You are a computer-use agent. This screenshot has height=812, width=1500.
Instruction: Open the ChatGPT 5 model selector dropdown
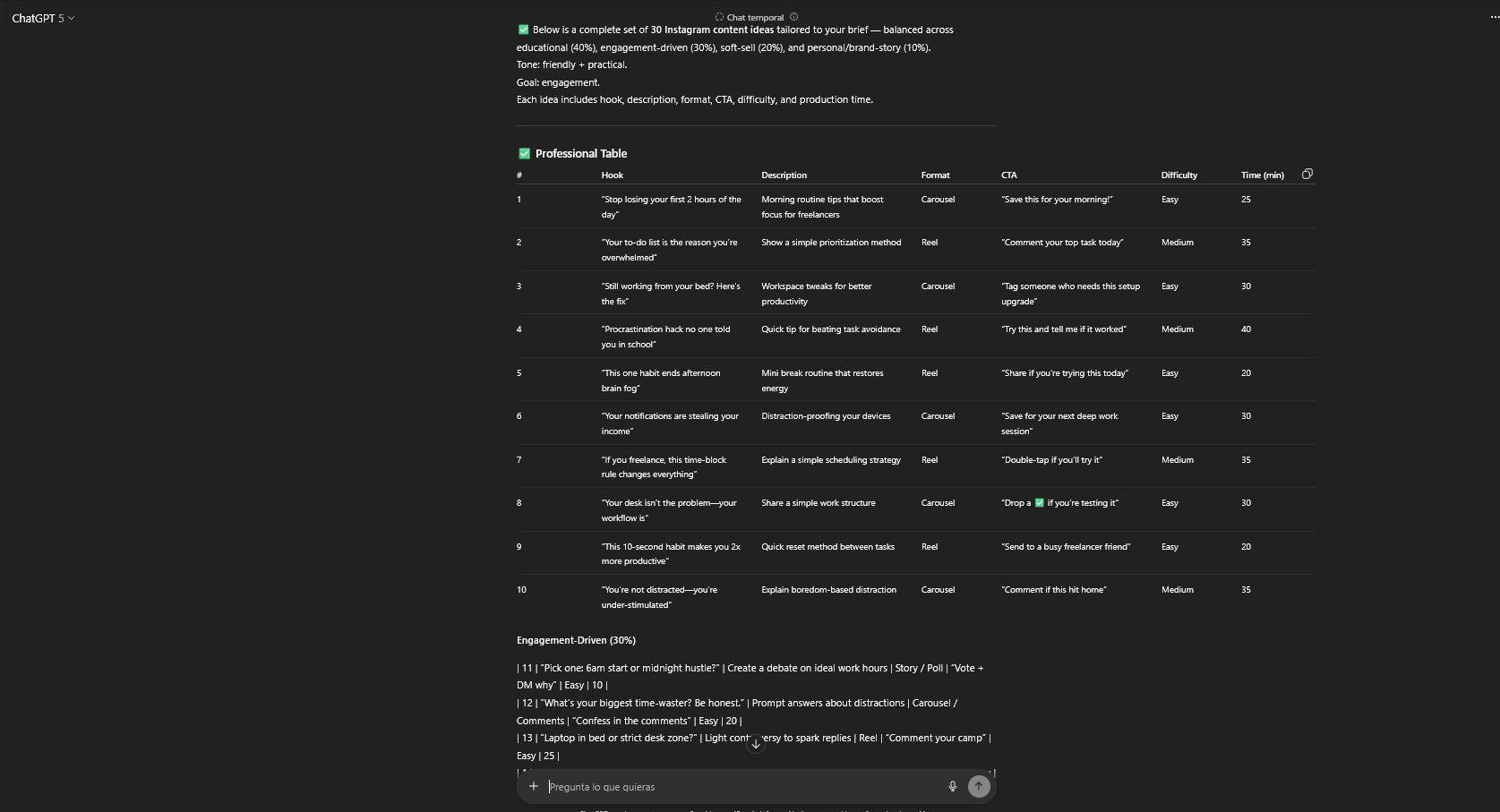pyautogui.click(x=43, y=18)
